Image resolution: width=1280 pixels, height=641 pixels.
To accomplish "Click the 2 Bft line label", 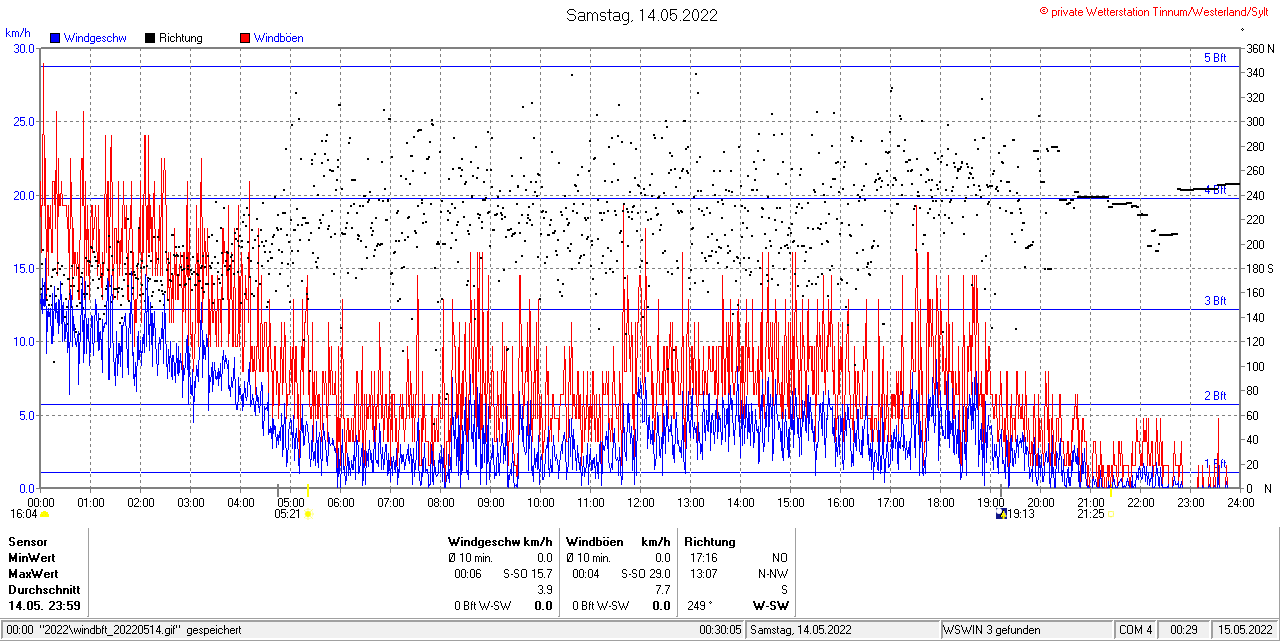I will pos(1214,396).
